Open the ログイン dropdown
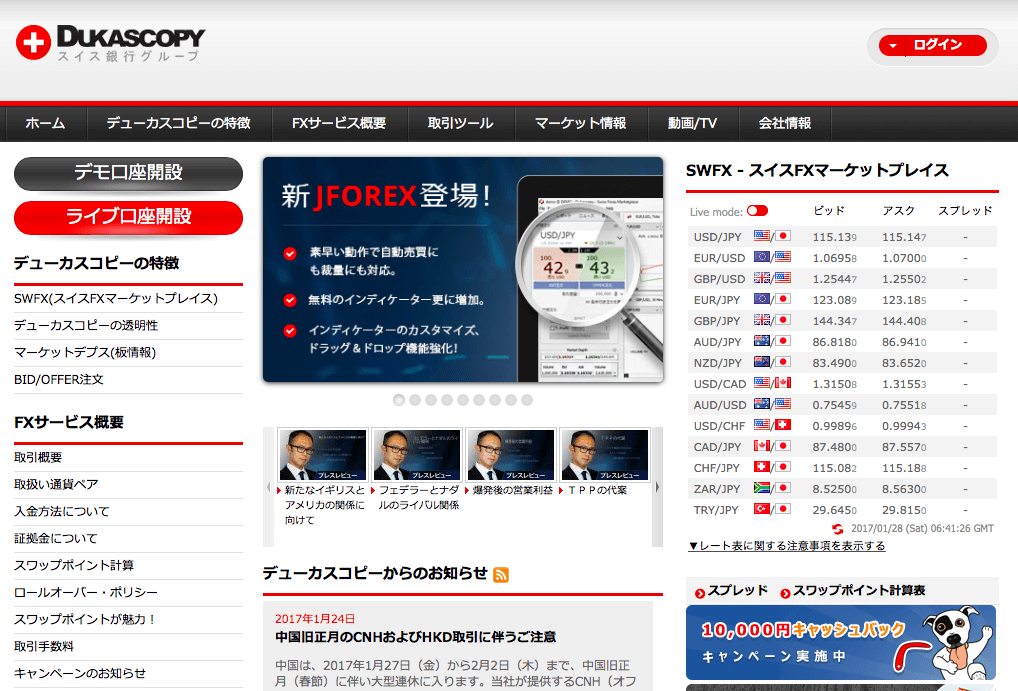This screenshot has height=691, width=1018. [x=932, y=45]
